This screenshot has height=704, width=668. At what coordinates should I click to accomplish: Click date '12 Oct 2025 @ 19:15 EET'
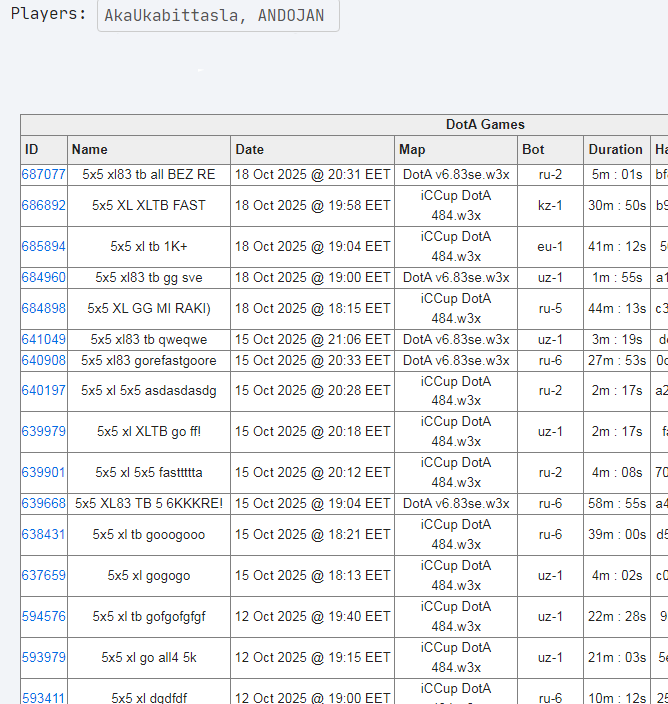point(312,657)
